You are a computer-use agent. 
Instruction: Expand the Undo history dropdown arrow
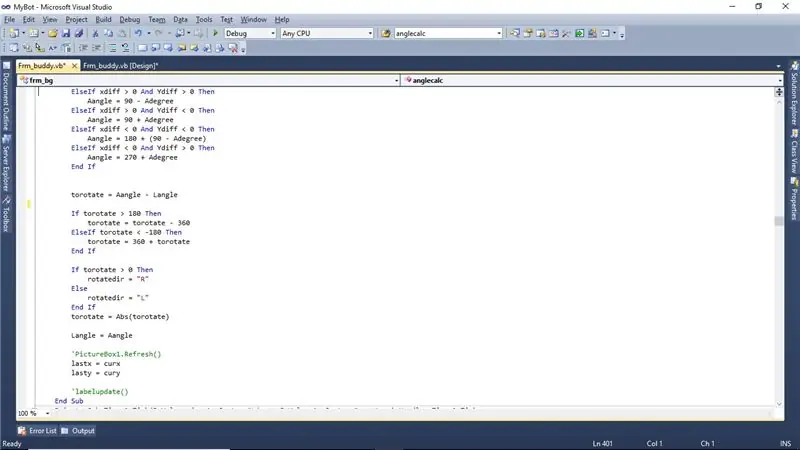click(148, 33)
